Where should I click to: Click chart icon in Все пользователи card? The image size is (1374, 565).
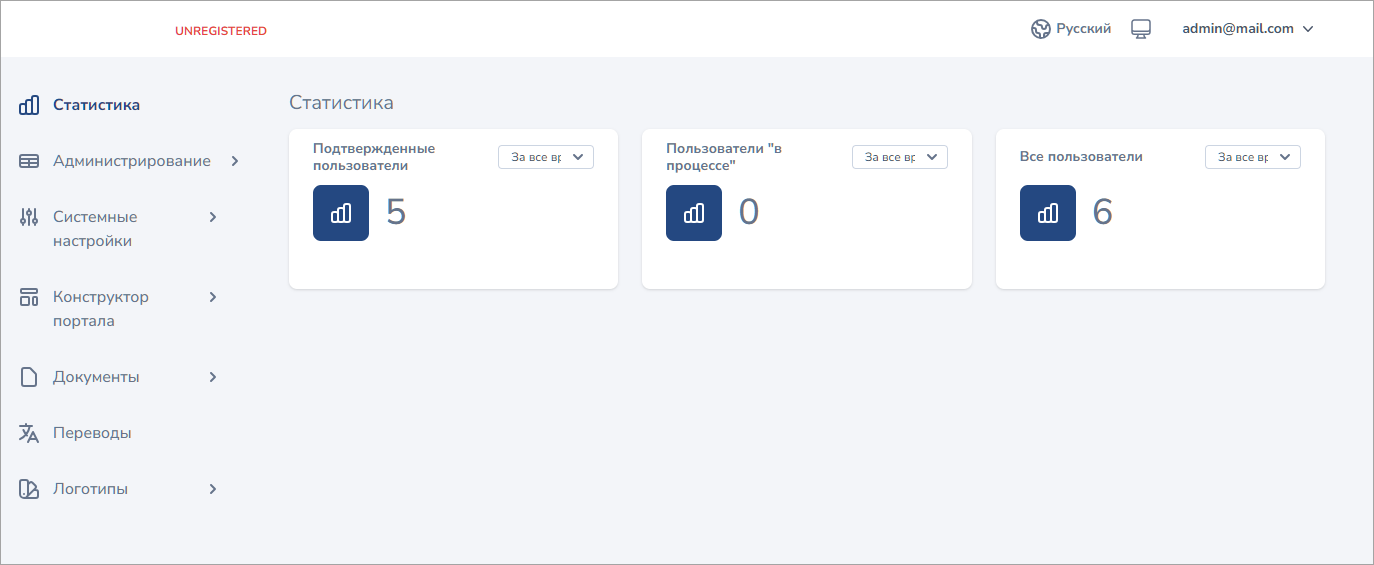click(1048, 213)
